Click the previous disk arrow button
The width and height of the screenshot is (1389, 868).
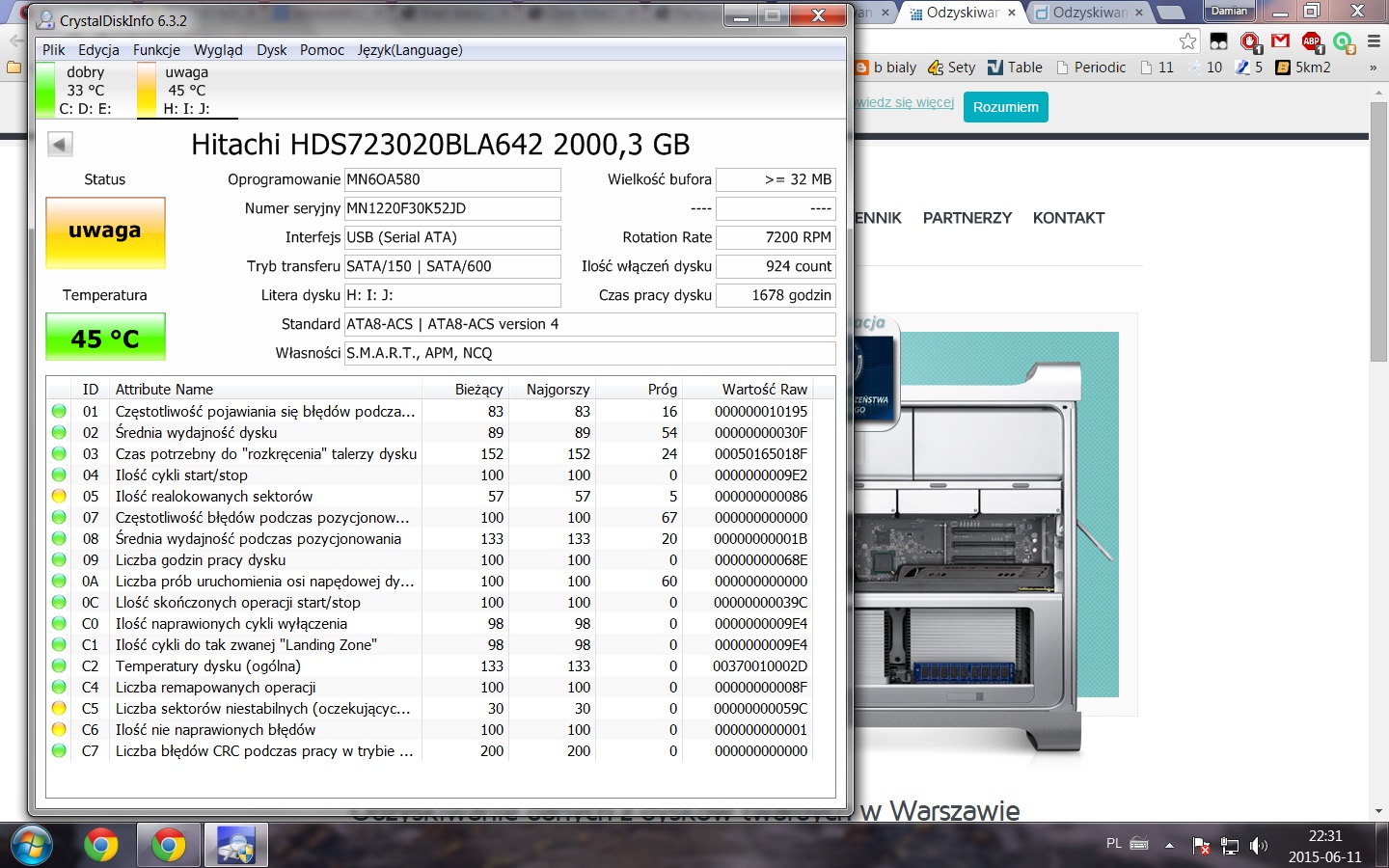tap(60, 145)
